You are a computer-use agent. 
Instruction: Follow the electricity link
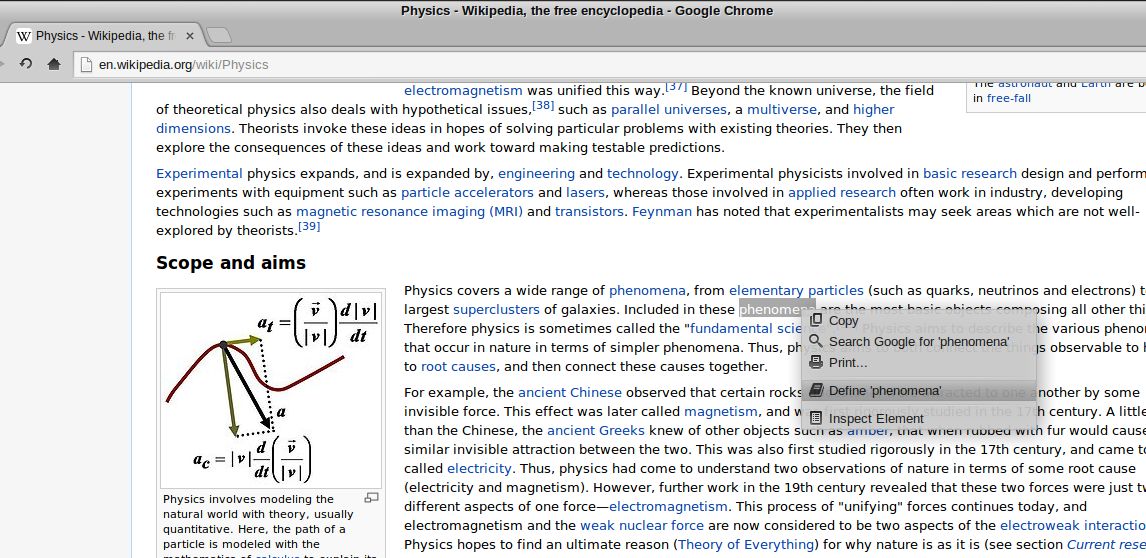[x=479, y=468]
